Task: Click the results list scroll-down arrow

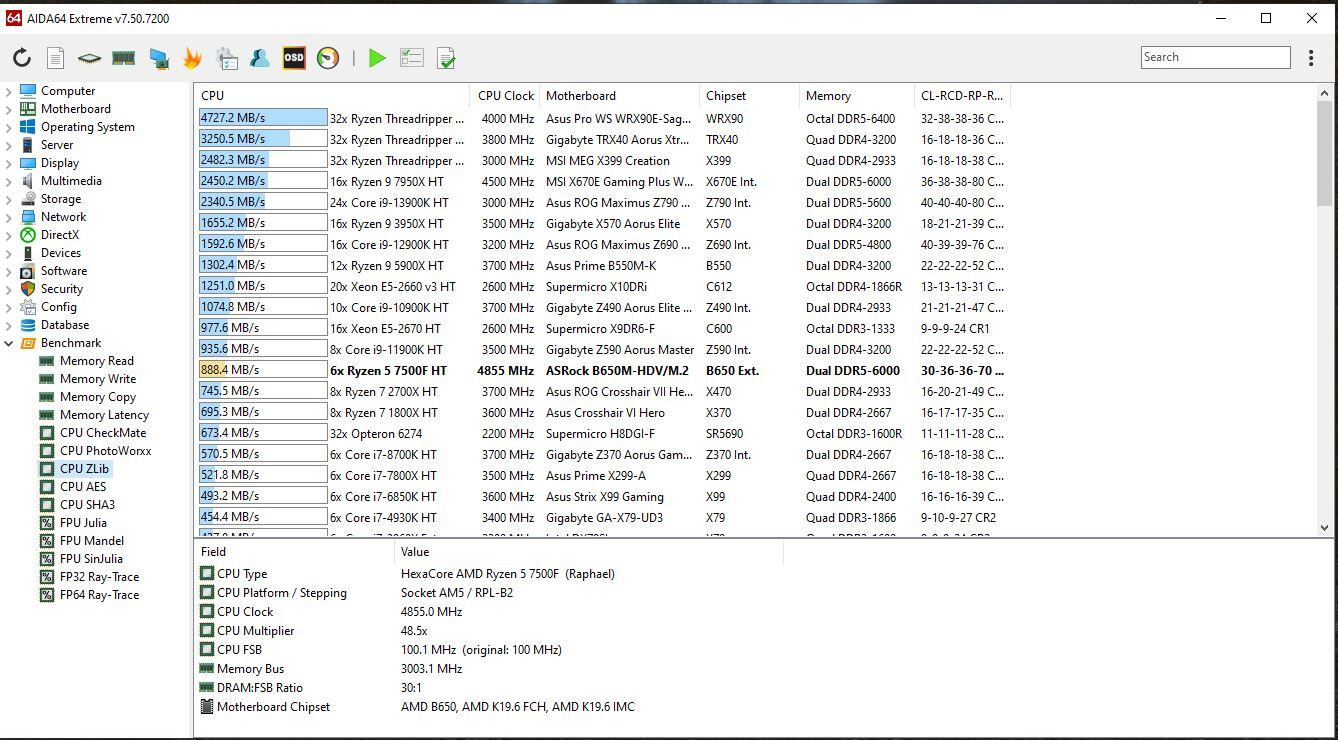Action: tap(1325, 528)
